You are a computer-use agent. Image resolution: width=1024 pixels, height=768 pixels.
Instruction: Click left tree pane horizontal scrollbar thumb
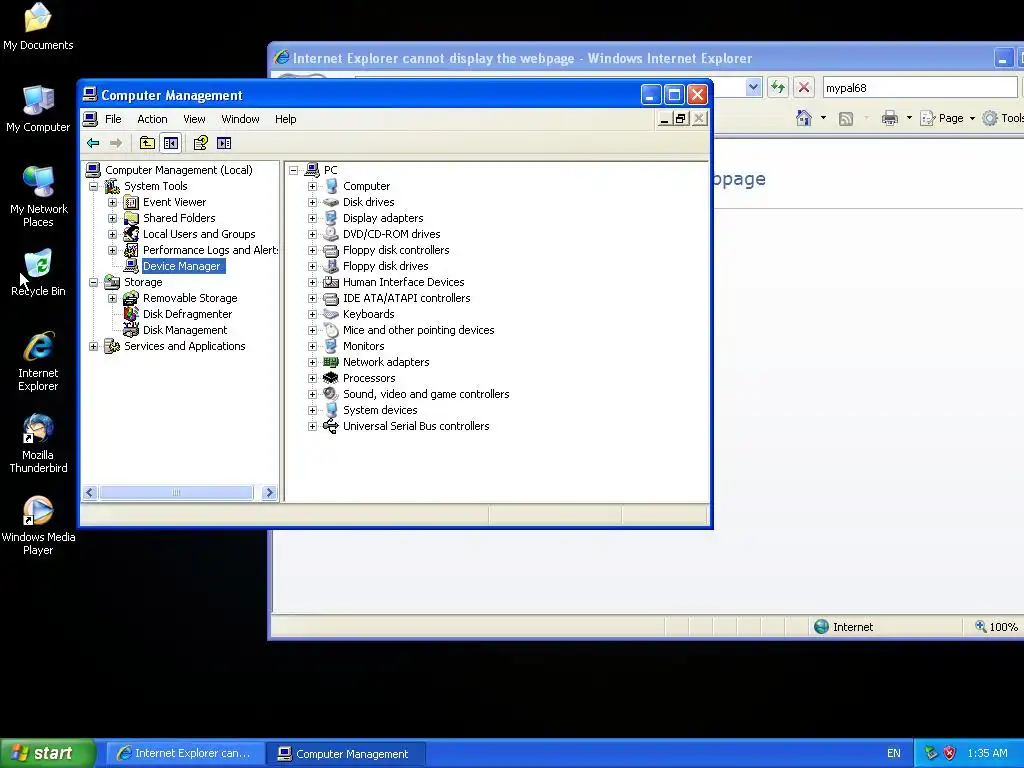176,492
